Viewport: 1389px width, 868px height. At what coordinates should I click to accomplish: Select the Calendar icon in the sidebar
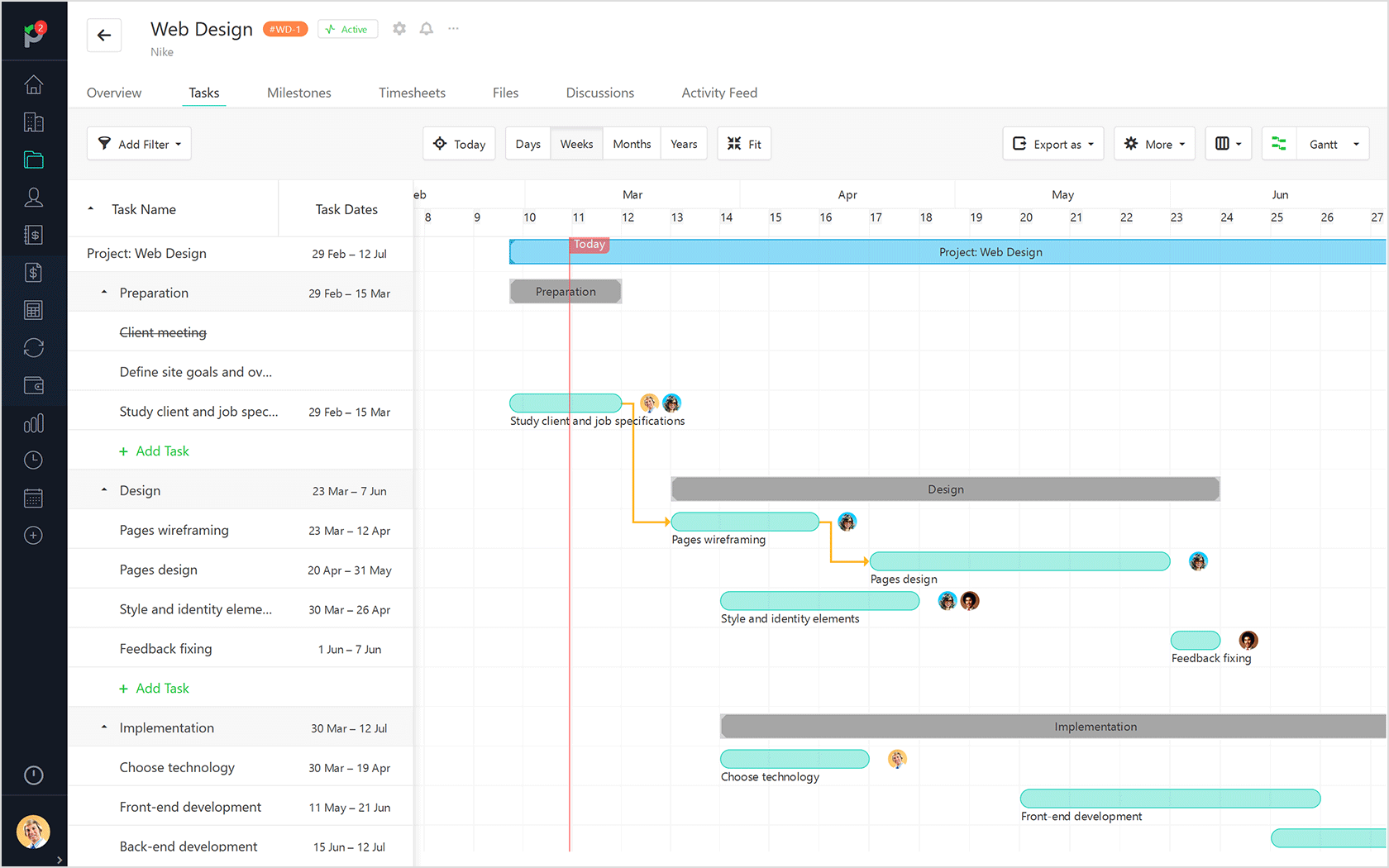(x=33, y=497)
